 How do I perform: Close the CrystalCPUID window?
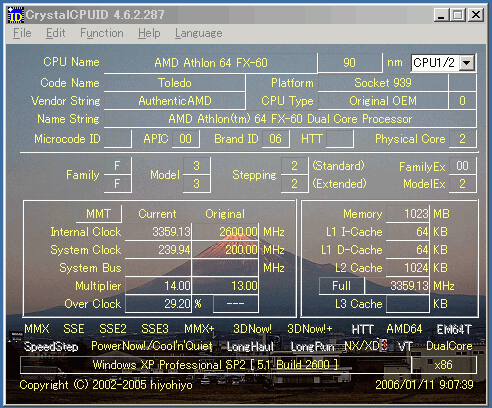(x=476, y=15)
